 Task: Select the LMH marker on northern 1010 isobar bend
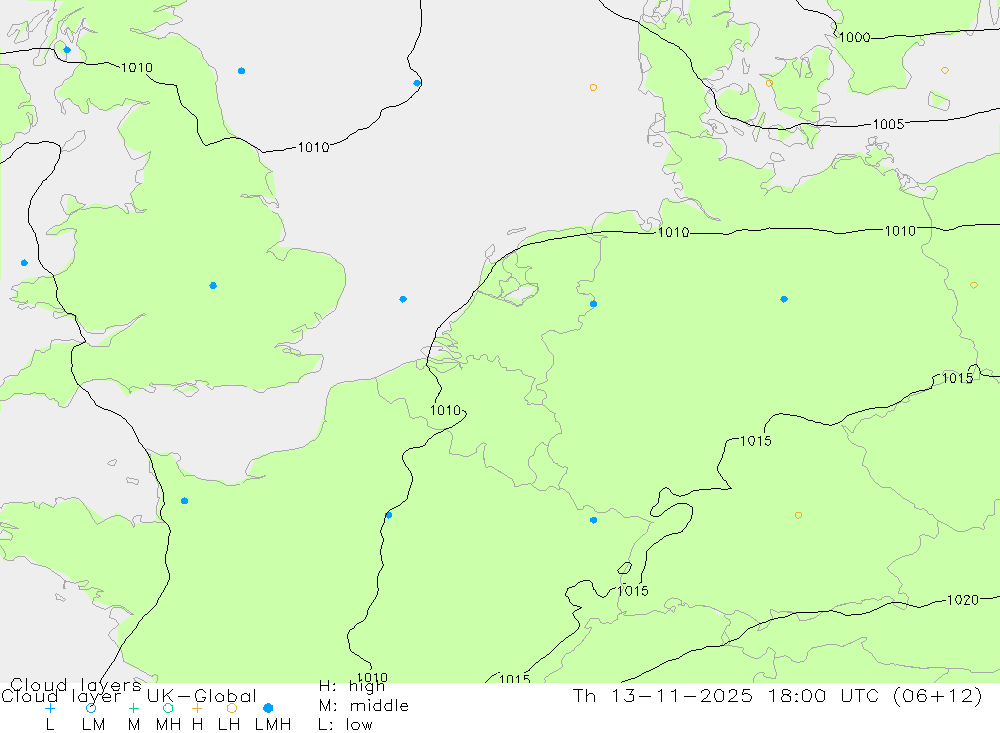(x=417, y=83)
